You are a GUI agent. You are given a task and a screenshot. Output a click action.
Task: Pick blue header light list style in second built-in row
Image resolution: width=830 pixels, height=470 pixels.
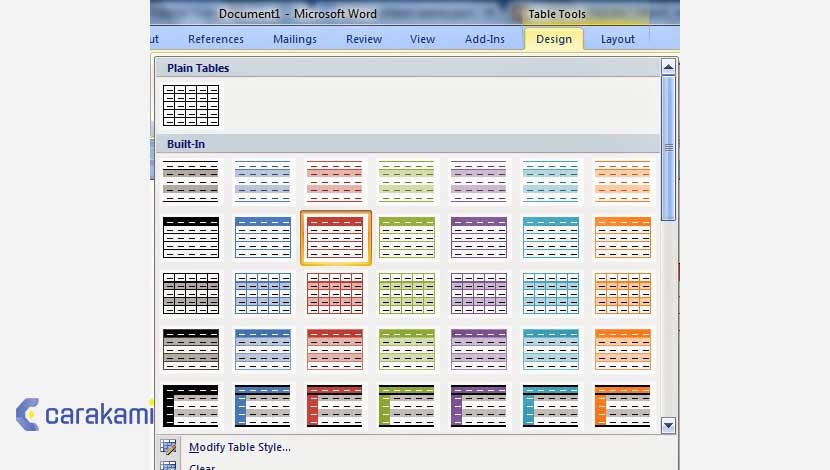coord(263,238)
